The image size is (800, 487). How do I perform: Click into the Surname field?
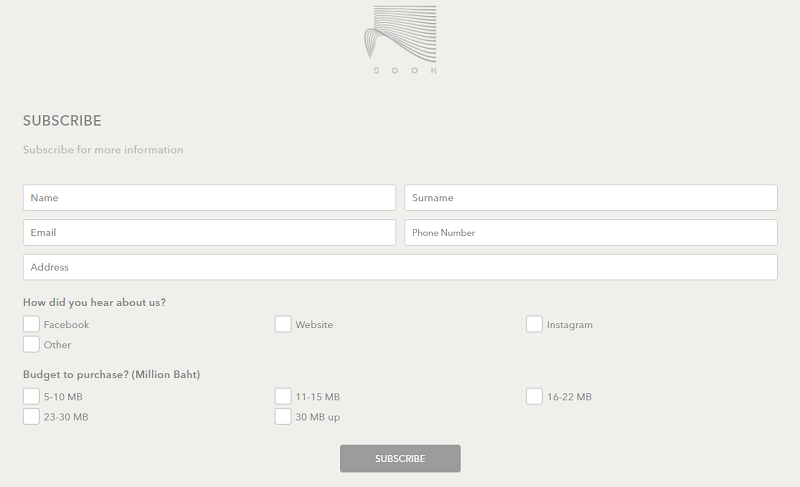[591, 197]
